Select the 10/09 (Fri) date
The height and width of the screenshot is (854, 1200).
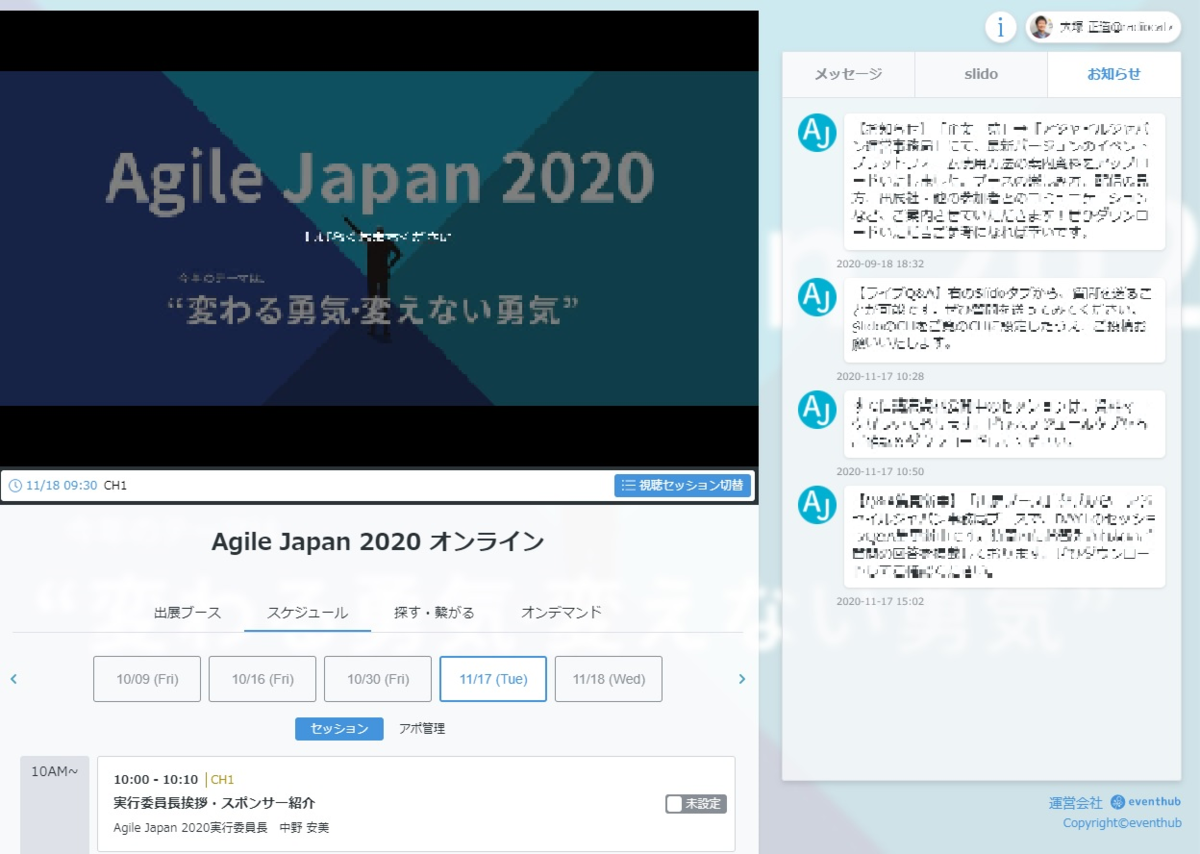pos(147,679)
